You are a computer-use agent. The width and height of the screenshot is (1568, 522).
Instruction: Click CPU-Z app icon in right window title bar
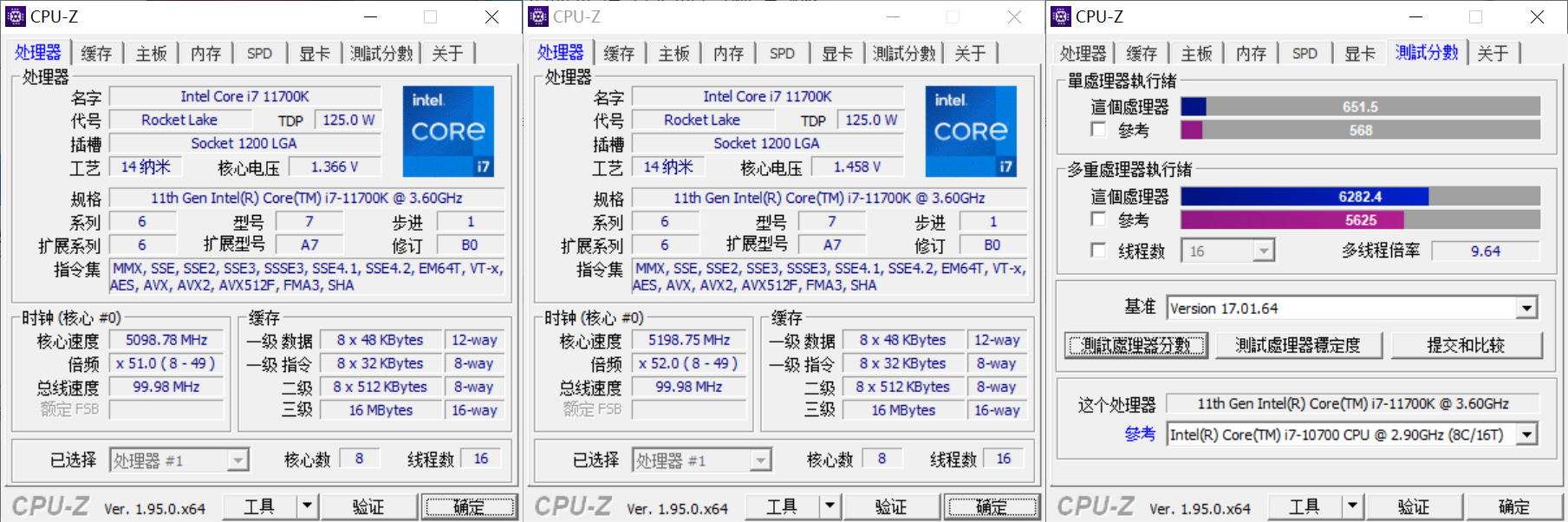tap(1061, 16)
